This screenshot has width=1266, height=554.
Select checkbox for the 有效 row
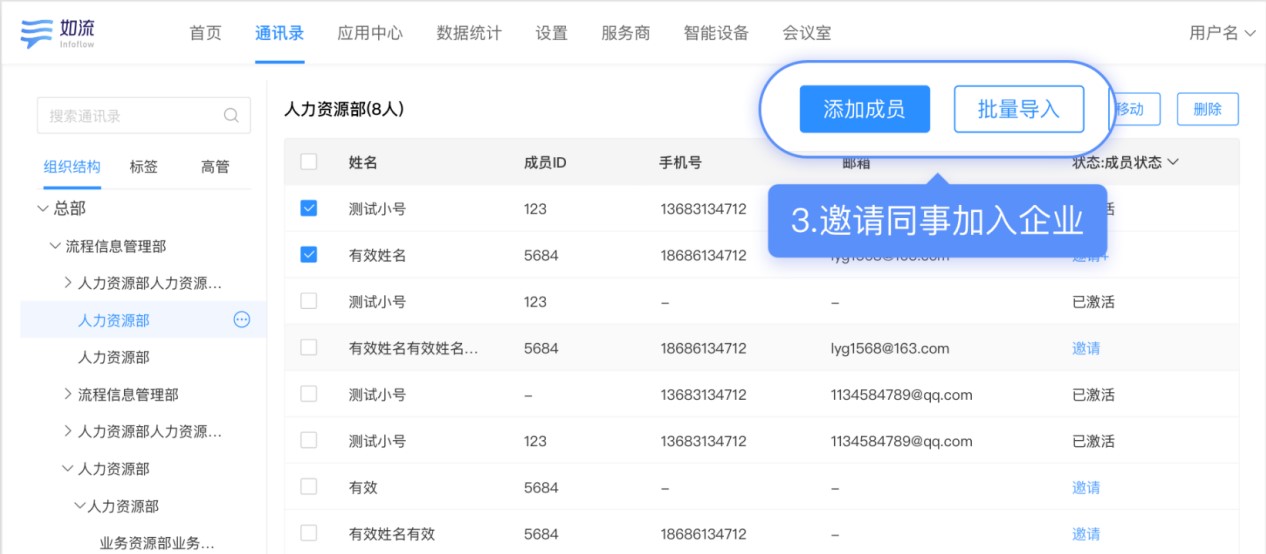tap(309, 487)
